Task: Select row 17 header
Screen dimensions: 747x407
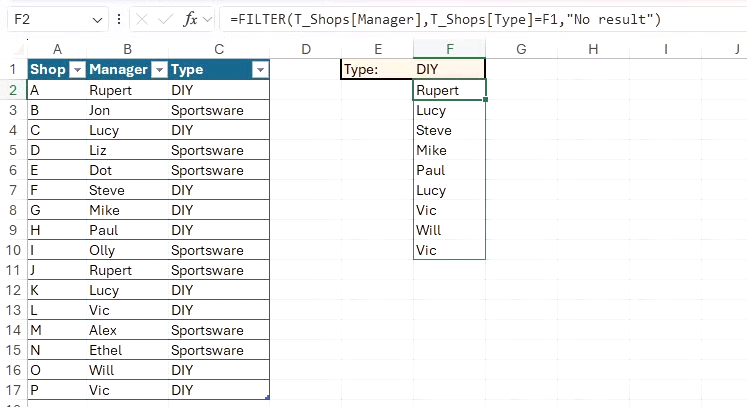Action: point(13,390)
